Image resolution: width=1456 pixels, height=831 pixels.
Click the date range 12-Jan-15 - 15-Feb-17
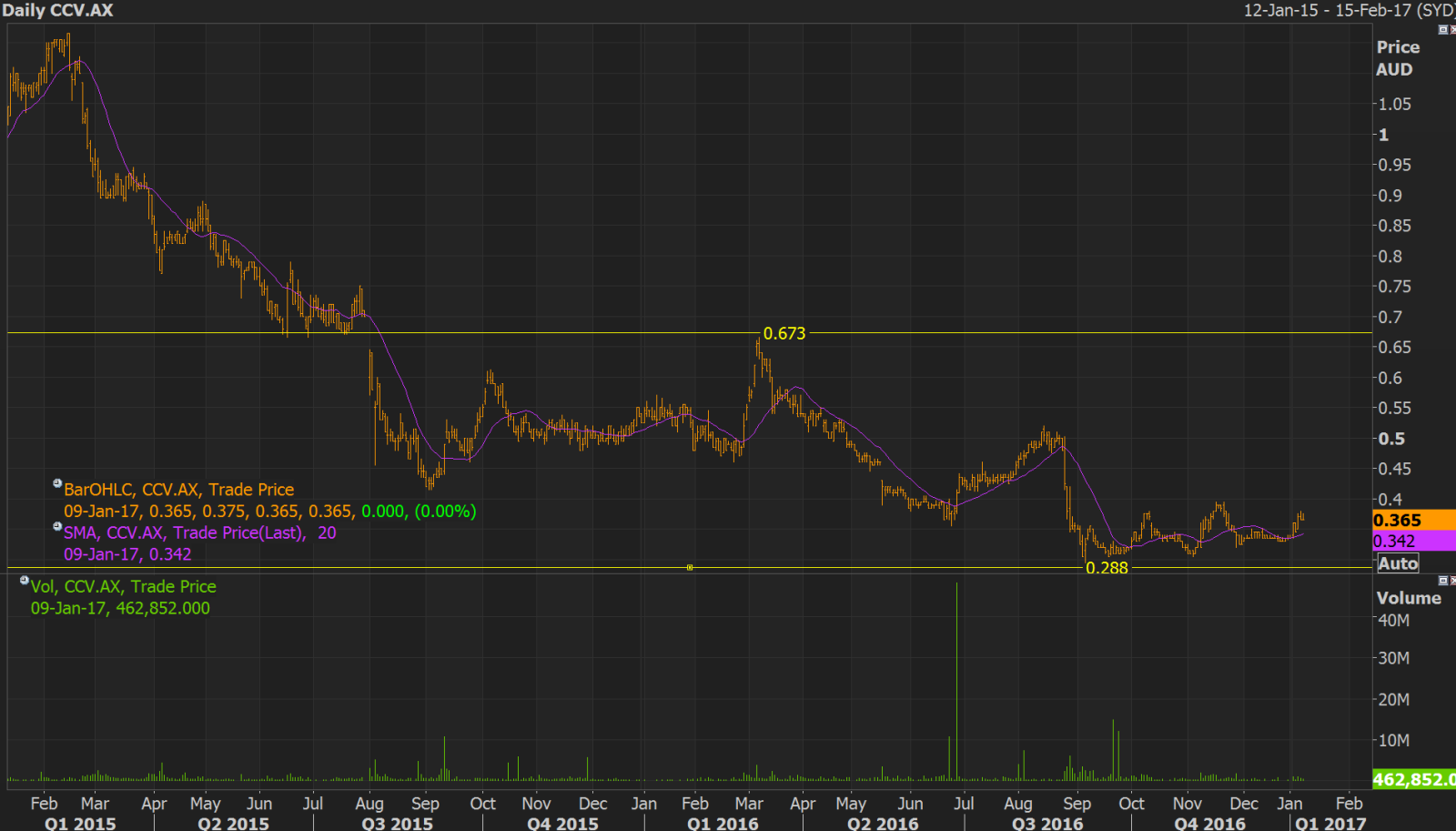click(1349, 10)
